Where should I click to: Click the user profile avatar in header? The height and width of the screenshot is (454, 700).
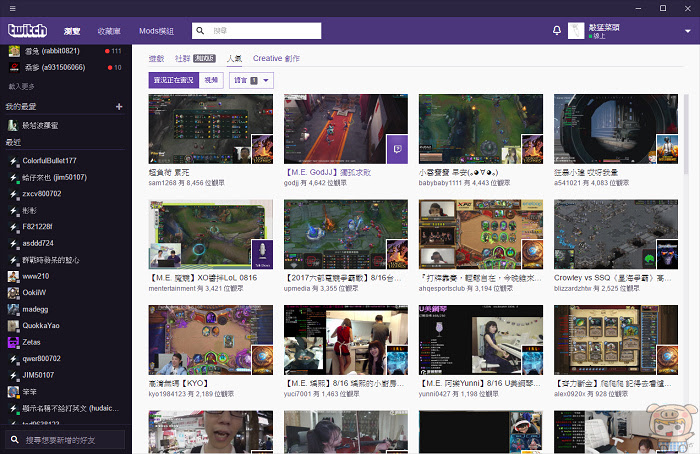coord(576,31)
